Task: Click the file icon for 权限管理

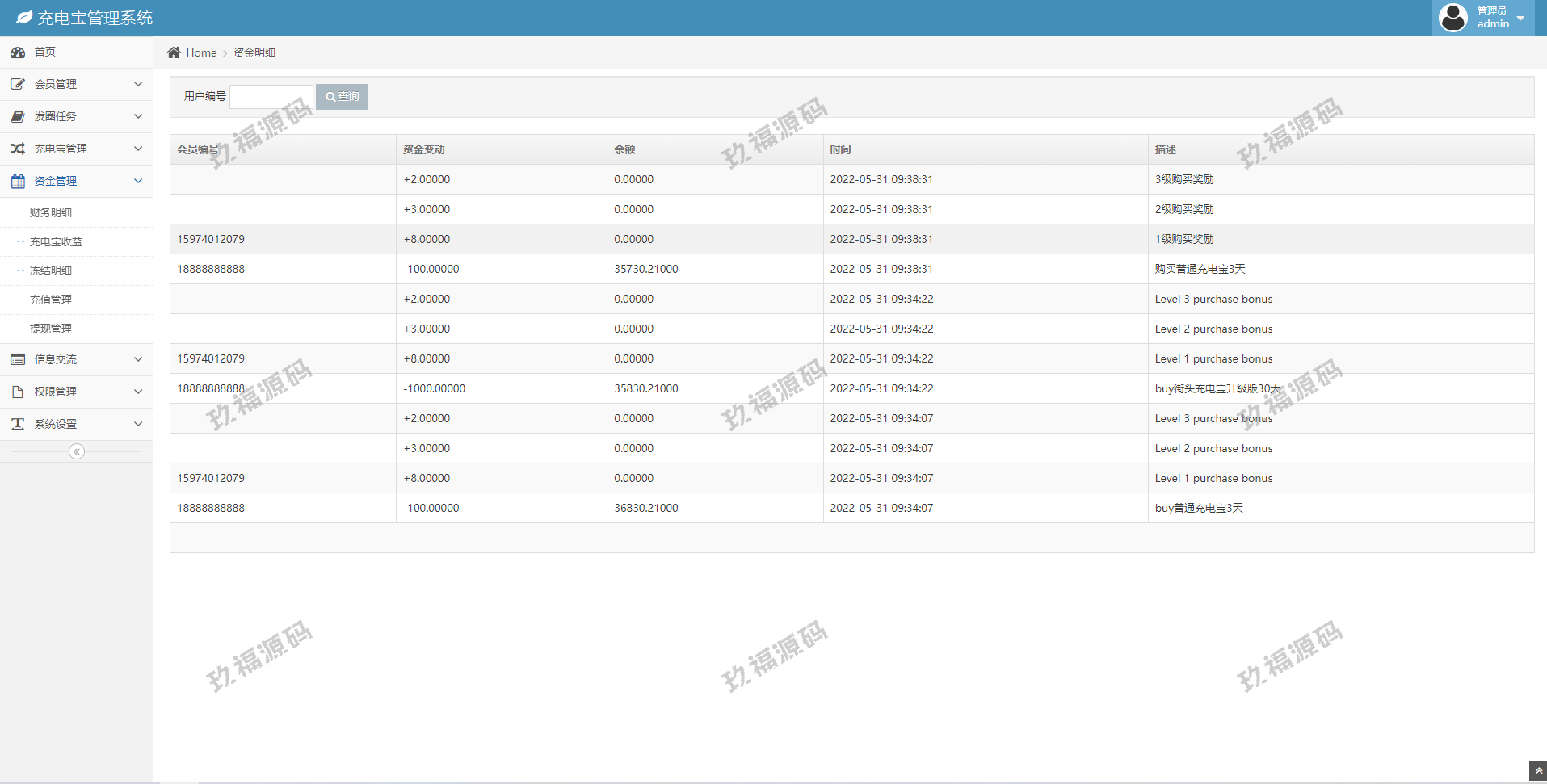Action: [18, 392]
